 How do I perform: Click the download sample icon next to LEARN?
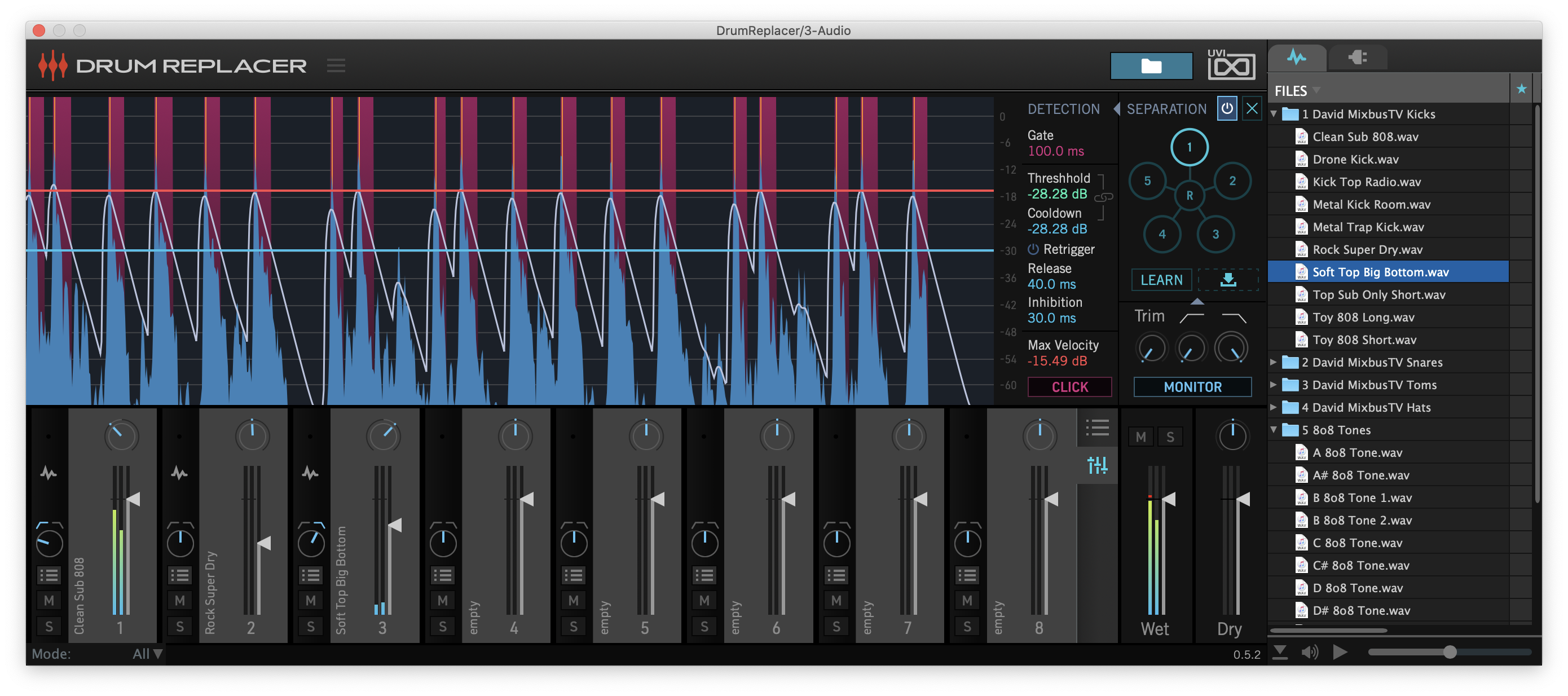click(1228, 280)
